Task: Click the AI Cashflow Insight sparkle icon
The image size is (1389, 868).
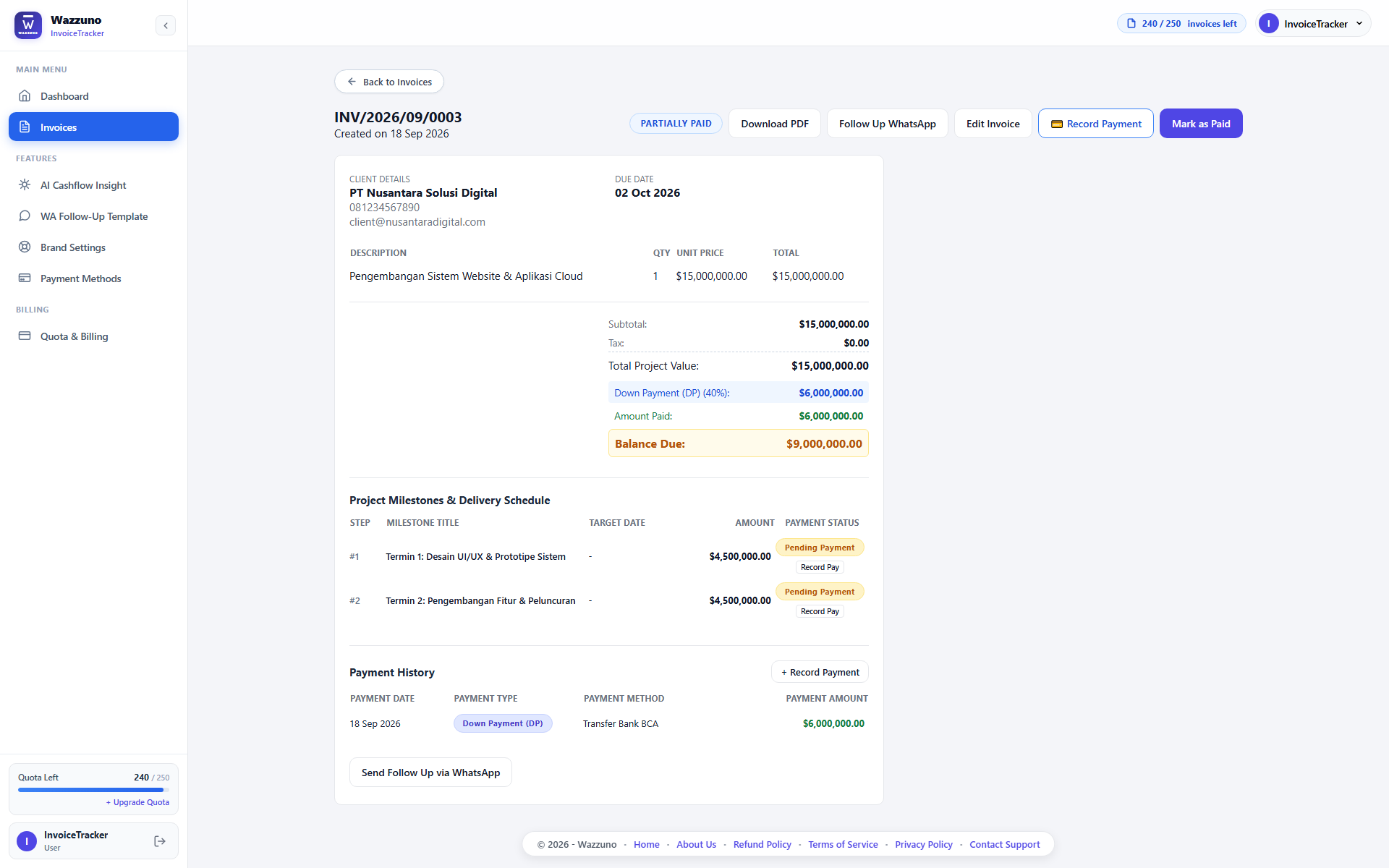Action: tap(25, 185)
